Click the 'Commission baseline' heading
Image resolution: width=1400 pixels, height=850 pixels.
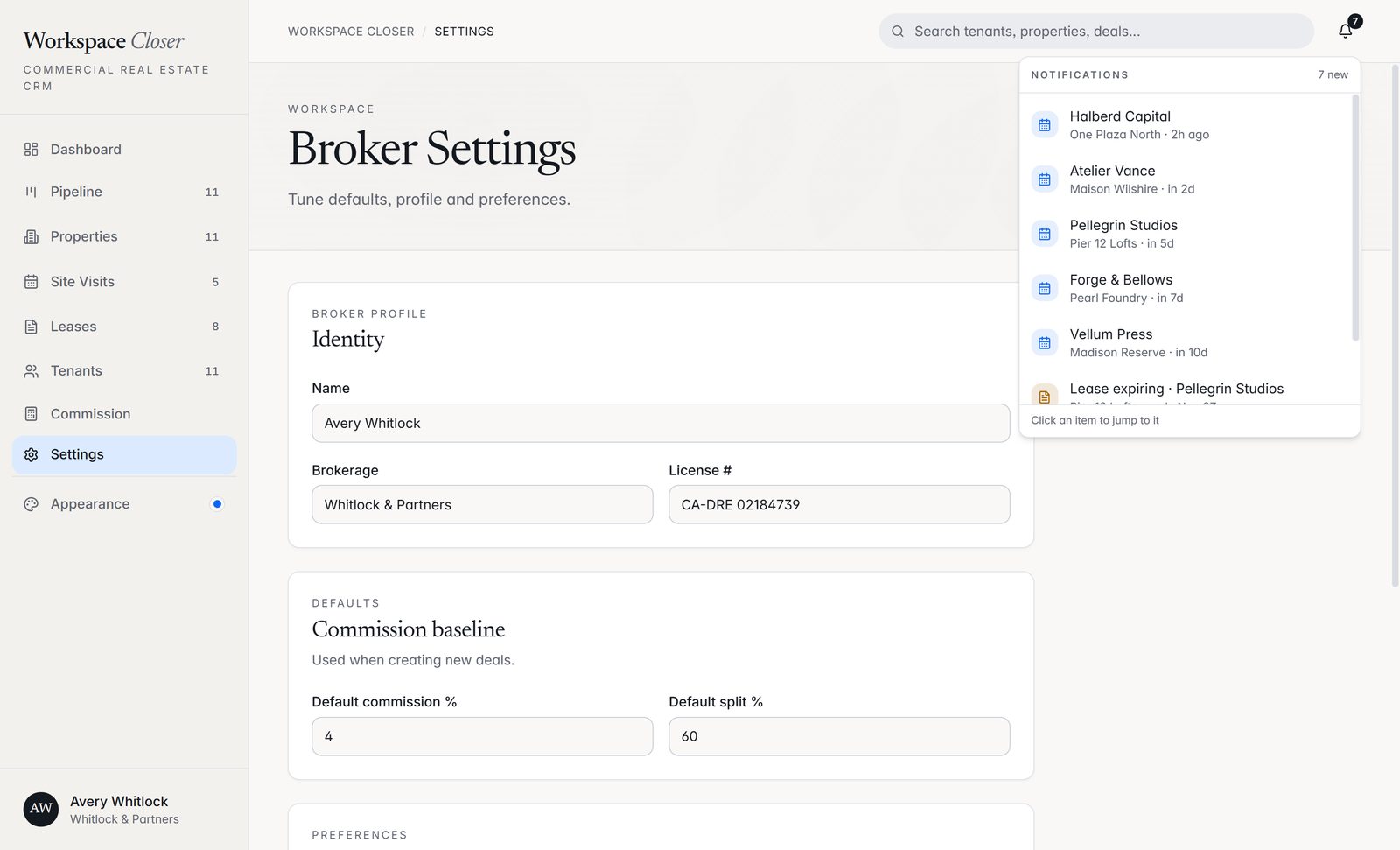(409, 629)
